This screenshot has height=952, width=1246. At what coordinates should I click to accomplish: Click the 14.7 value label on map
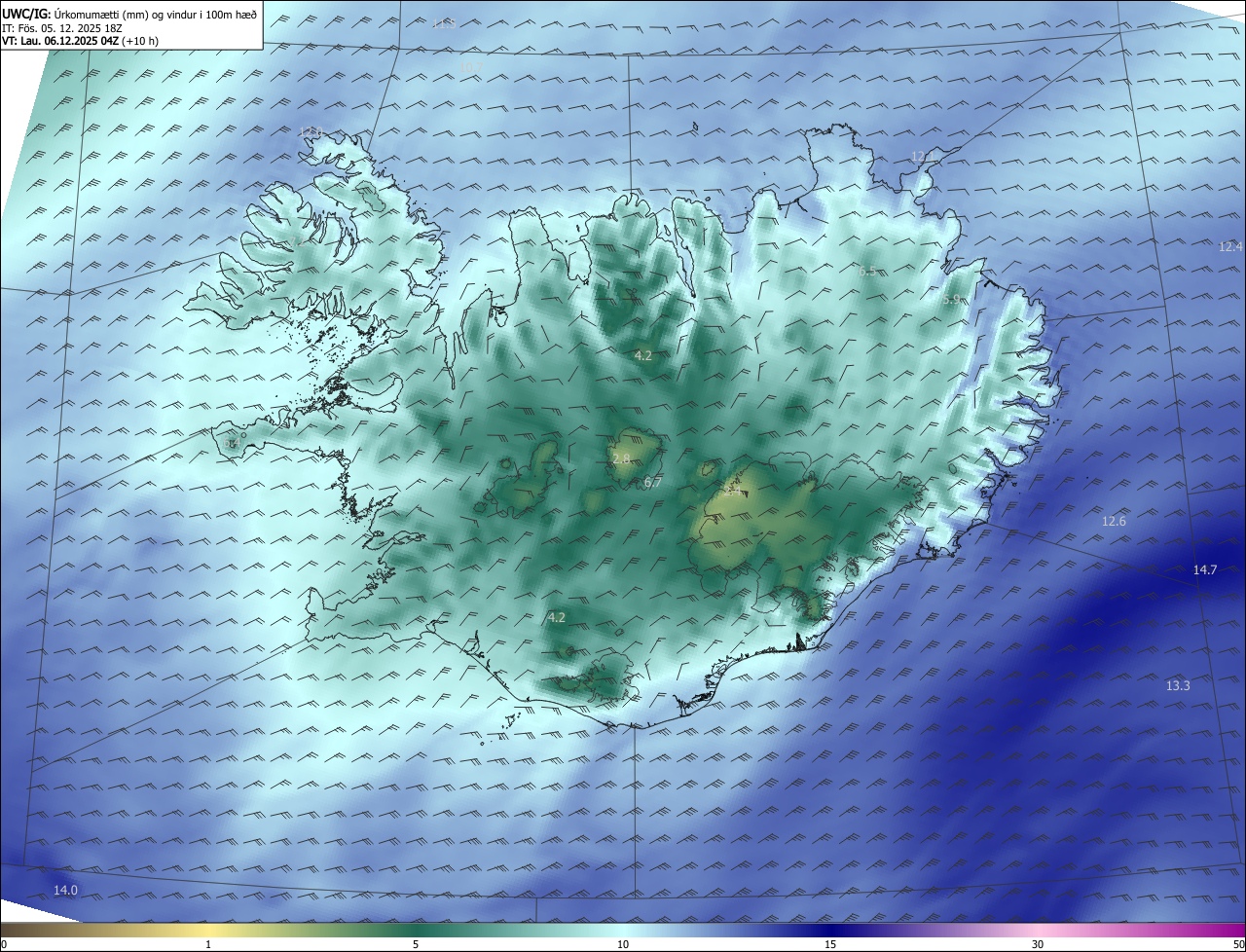[1205, 569]
